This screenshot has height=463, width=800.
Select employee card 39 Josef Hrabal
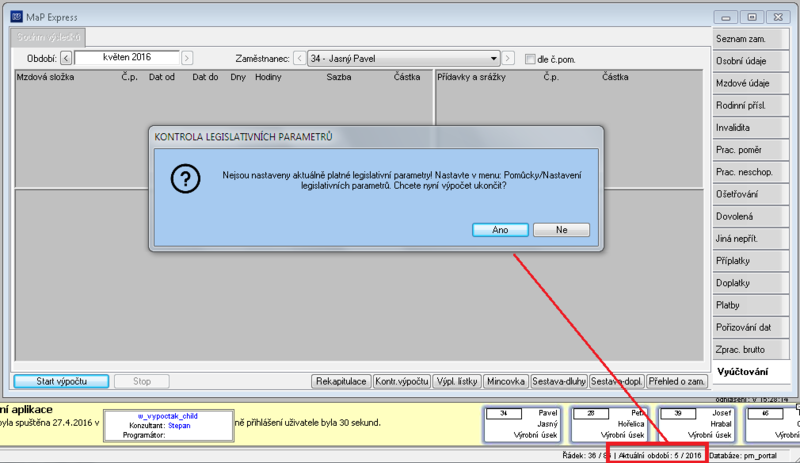click(x=696, y=424)
